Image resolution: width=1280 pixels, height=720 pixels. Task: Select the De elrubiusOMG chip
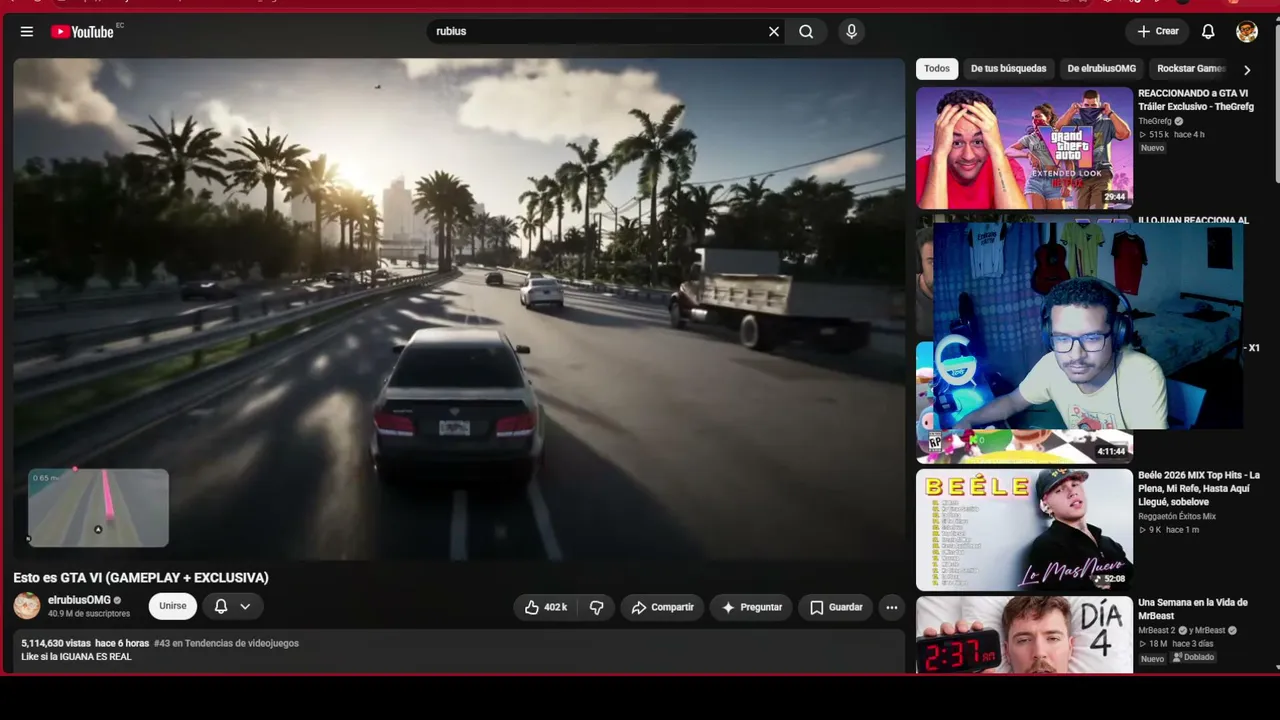click(1101, 69)
